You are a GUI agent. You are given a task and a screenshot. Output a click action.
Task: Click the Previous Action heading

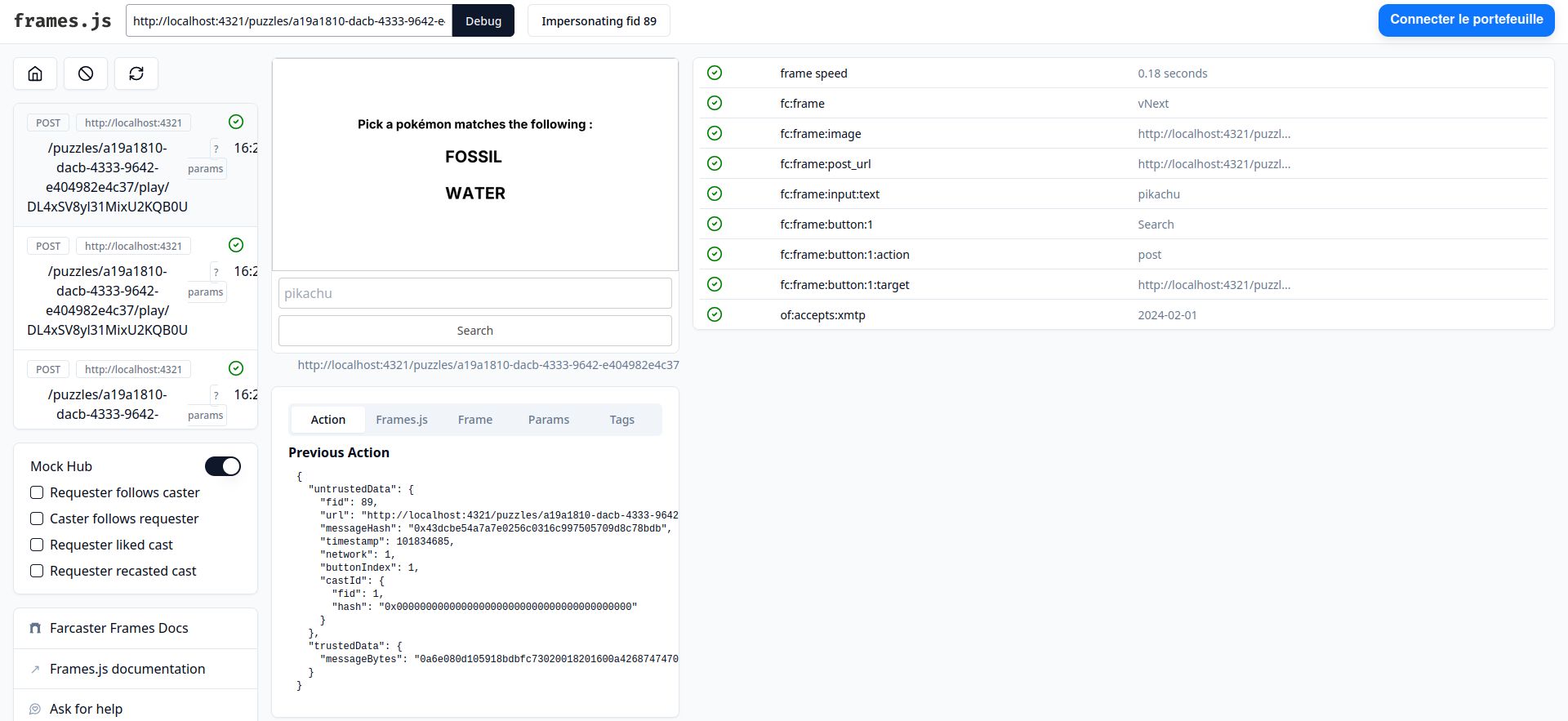point(339,452)
